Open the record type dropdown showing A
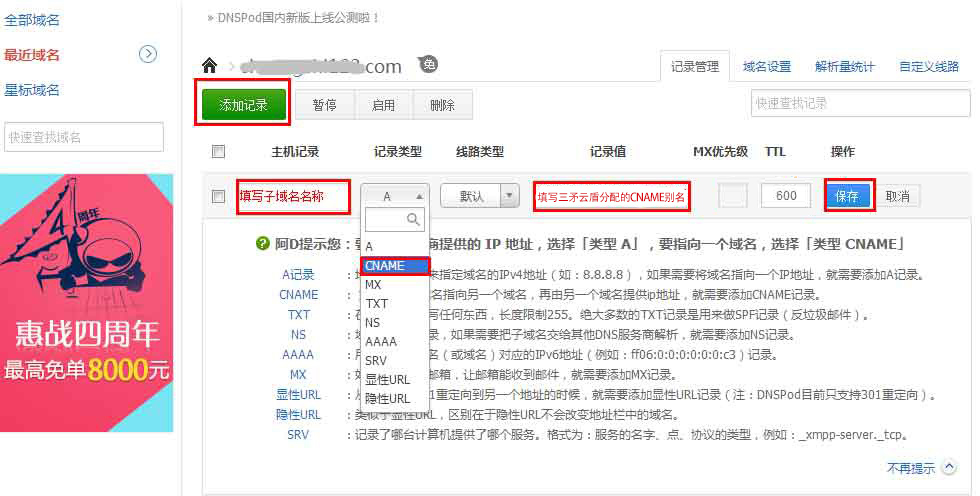 395,196
